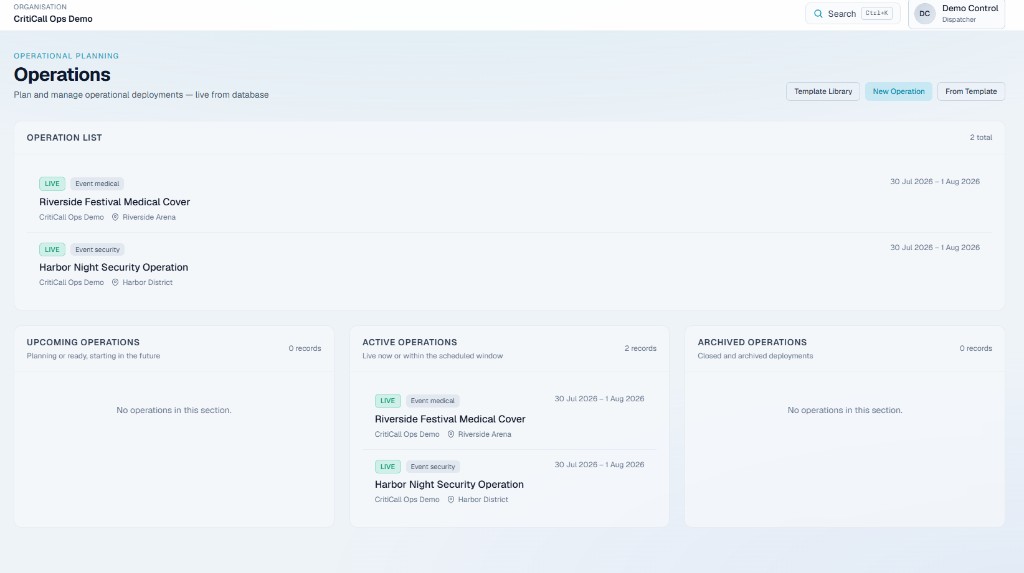Click location pin icon beside Riverside Arena in Operation List
The height and width of the screenshot is (573, 1024).
(115, 217)
